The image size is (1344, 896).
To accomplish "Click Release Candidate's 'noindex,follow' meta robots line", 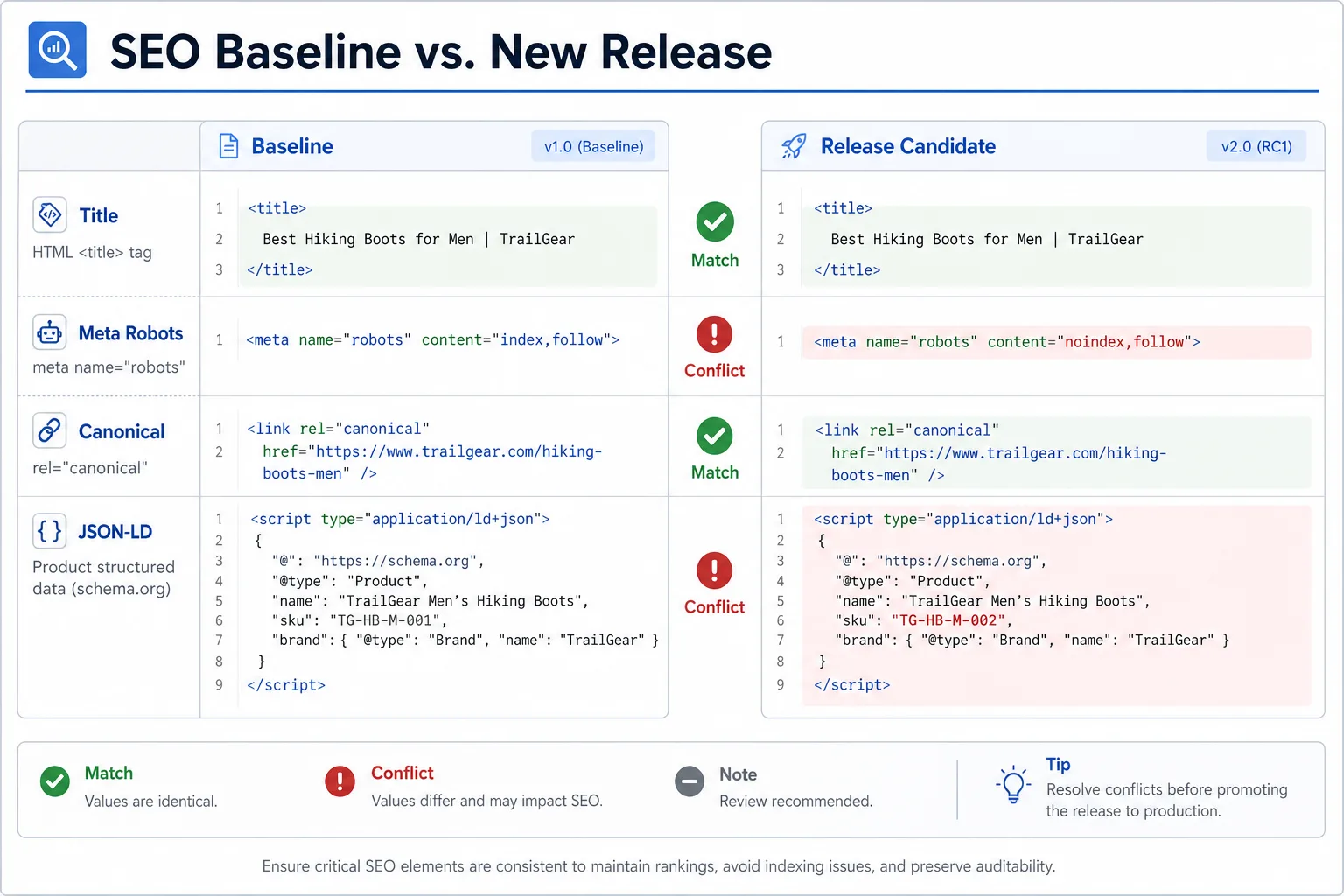I will 1007,342.
